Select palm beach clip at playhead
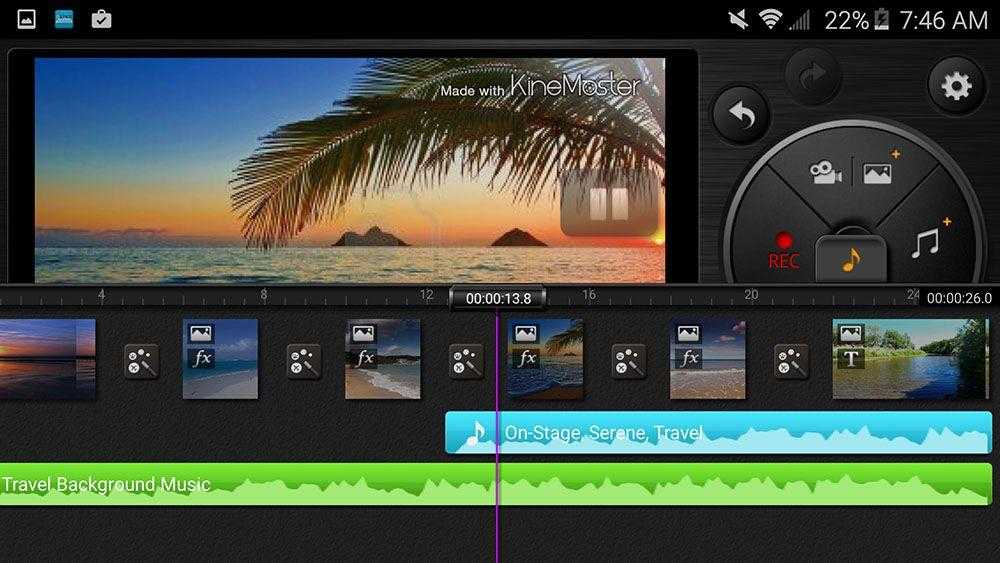Image resolution: width=1000 pixels, height=563 pixels. tap(545, 359)
